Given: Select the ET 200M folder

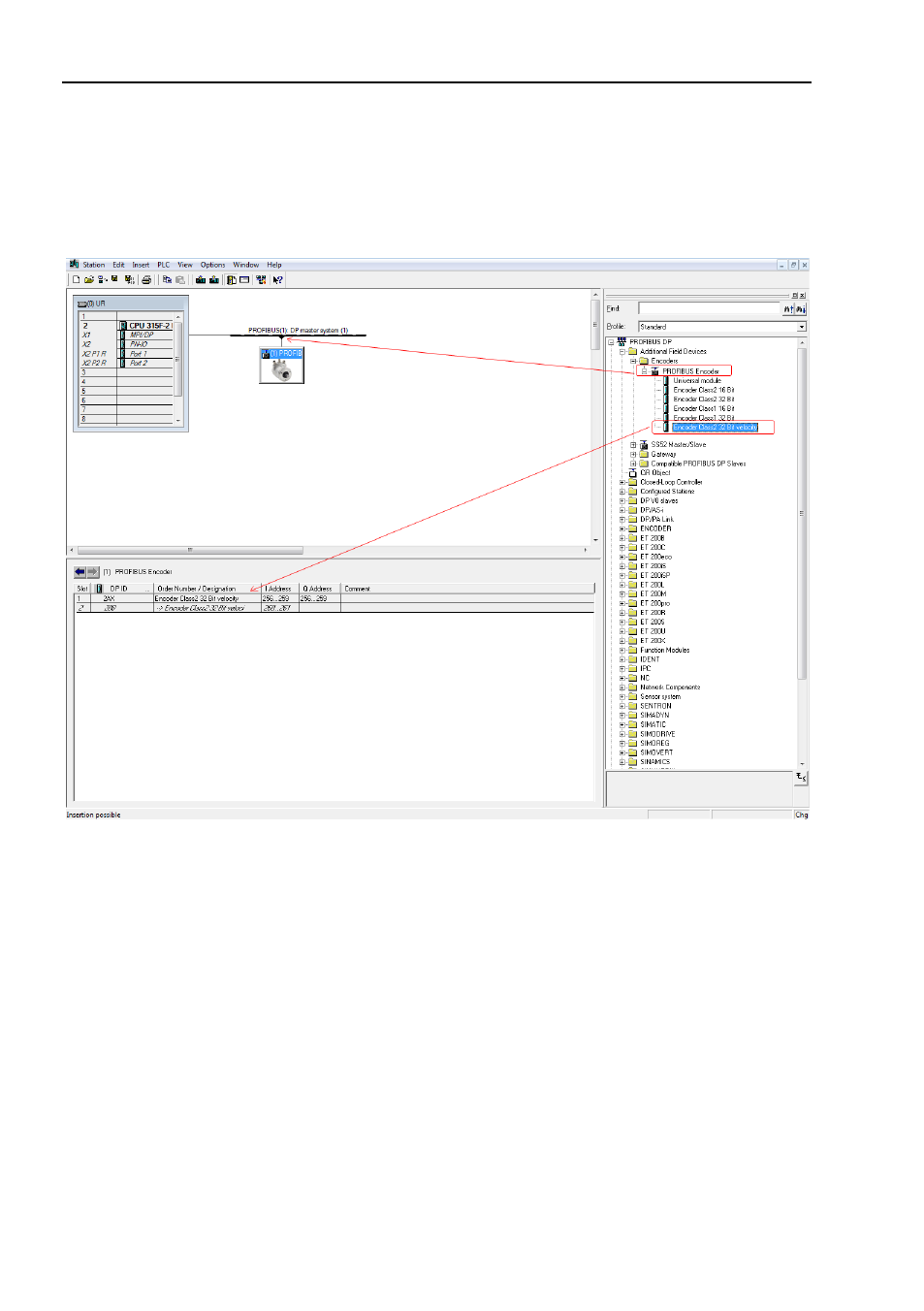Looking at the screenshot, I should pyautogui.click(x=653, y=594).
